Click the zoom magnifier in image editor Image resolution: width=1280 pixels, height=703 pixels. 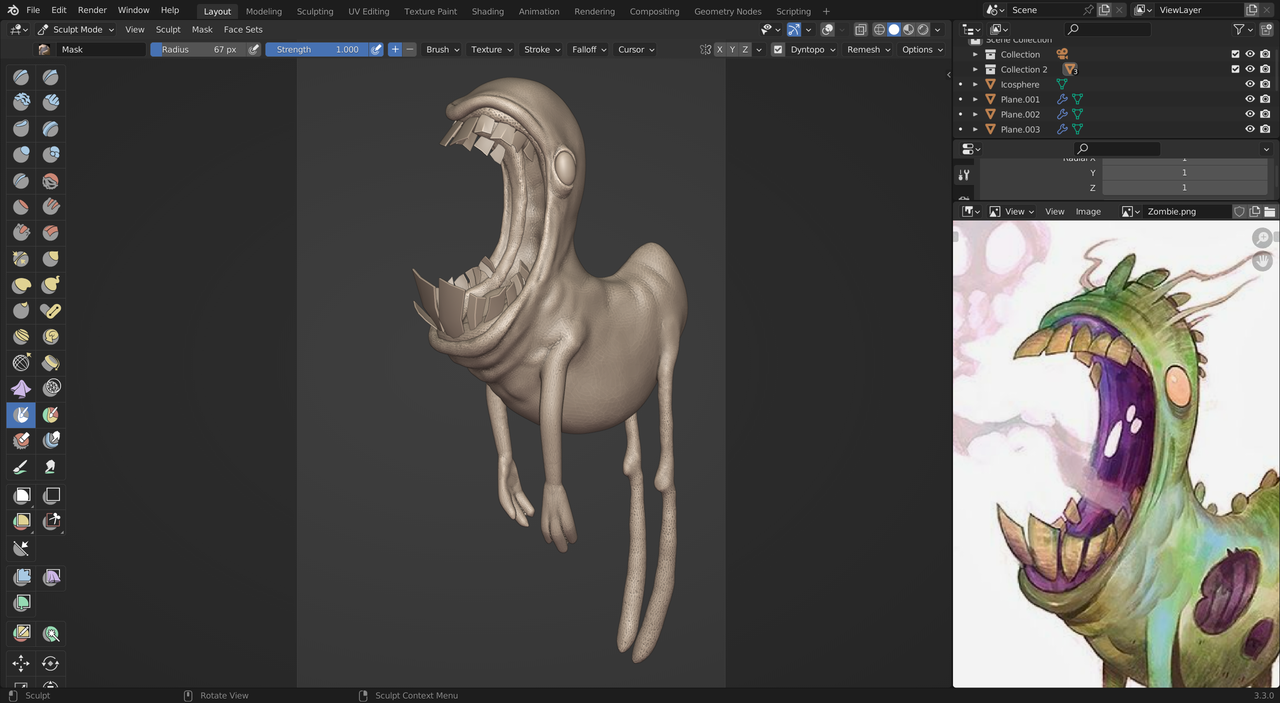[x=1262, y=238]
